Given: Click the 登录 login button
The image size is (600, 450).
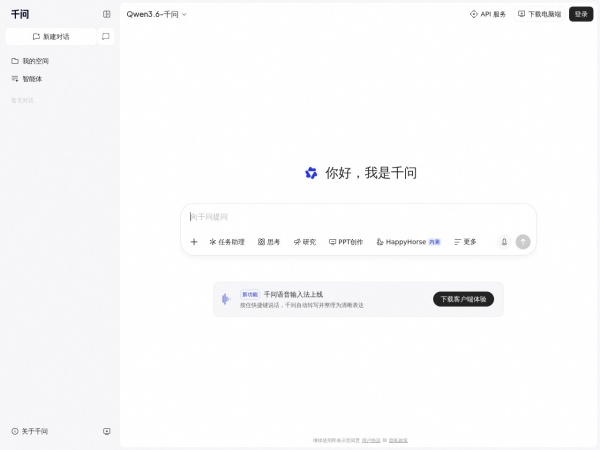Looking at the screenshot, I should (x=581, y=14).
